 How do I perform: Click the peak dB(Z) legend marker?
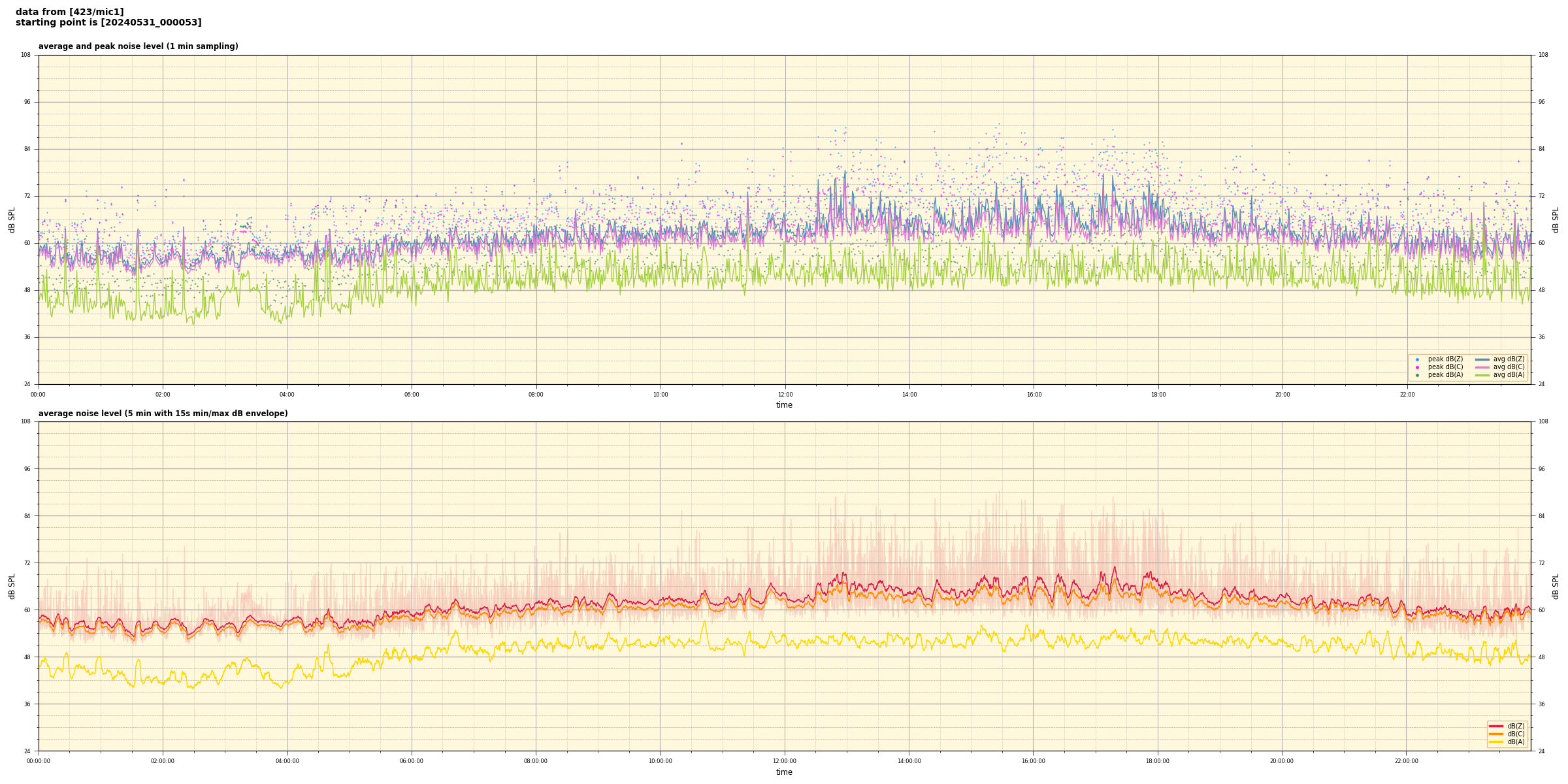pyautogui.click(x=1417, y=359)
